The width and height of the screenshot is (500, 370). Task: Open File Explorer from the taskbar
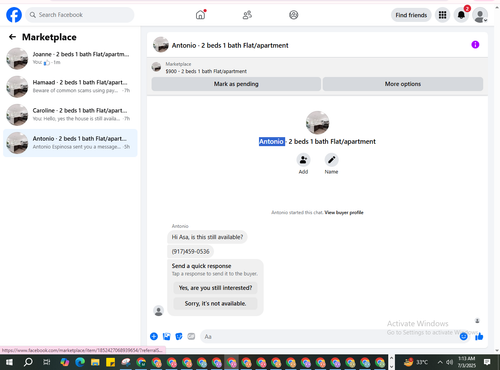pyautogui.click(x=95, y=362)
